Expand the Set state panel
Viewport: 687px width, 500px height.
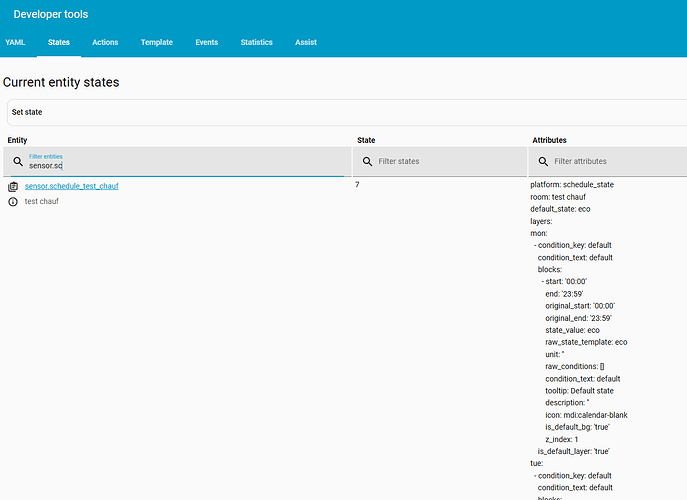(x=347, y=112)
